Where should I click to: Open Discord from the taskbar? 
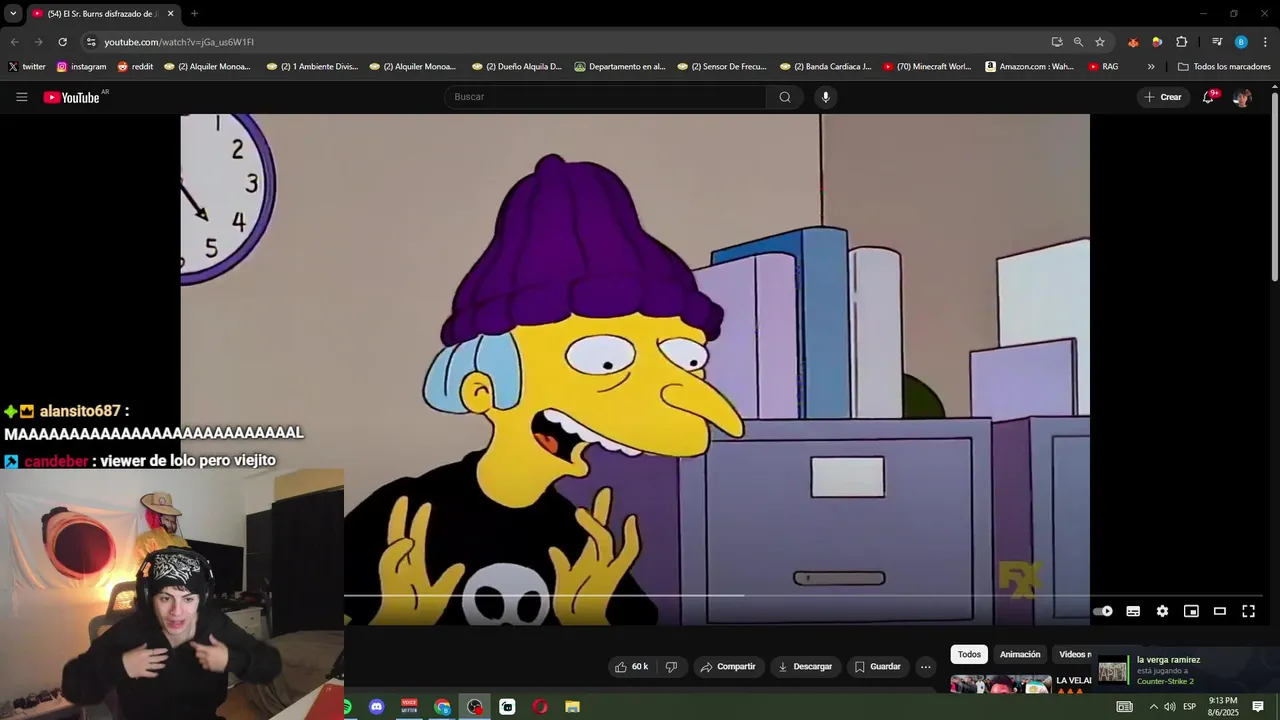pos(377,707)
